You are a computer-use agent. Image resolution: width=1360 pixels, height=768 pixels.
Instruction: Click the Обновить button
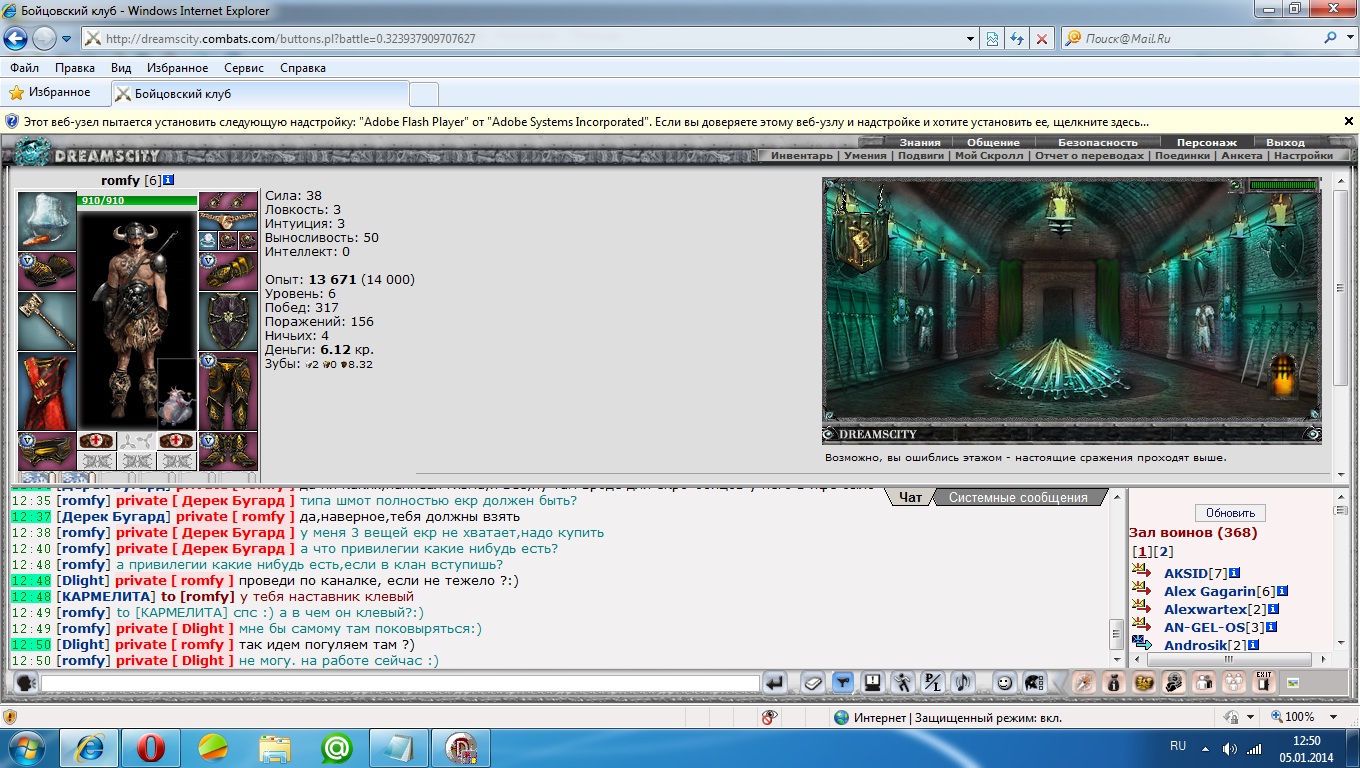[x=1230, y=512]
